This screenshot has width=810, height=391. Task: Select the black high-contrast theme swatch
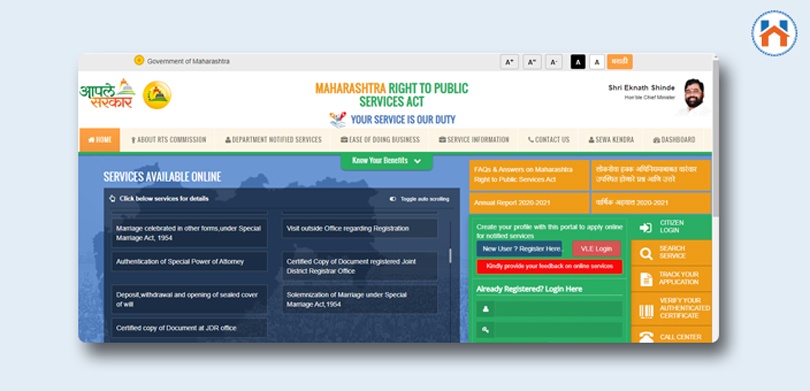click(578, 62)
